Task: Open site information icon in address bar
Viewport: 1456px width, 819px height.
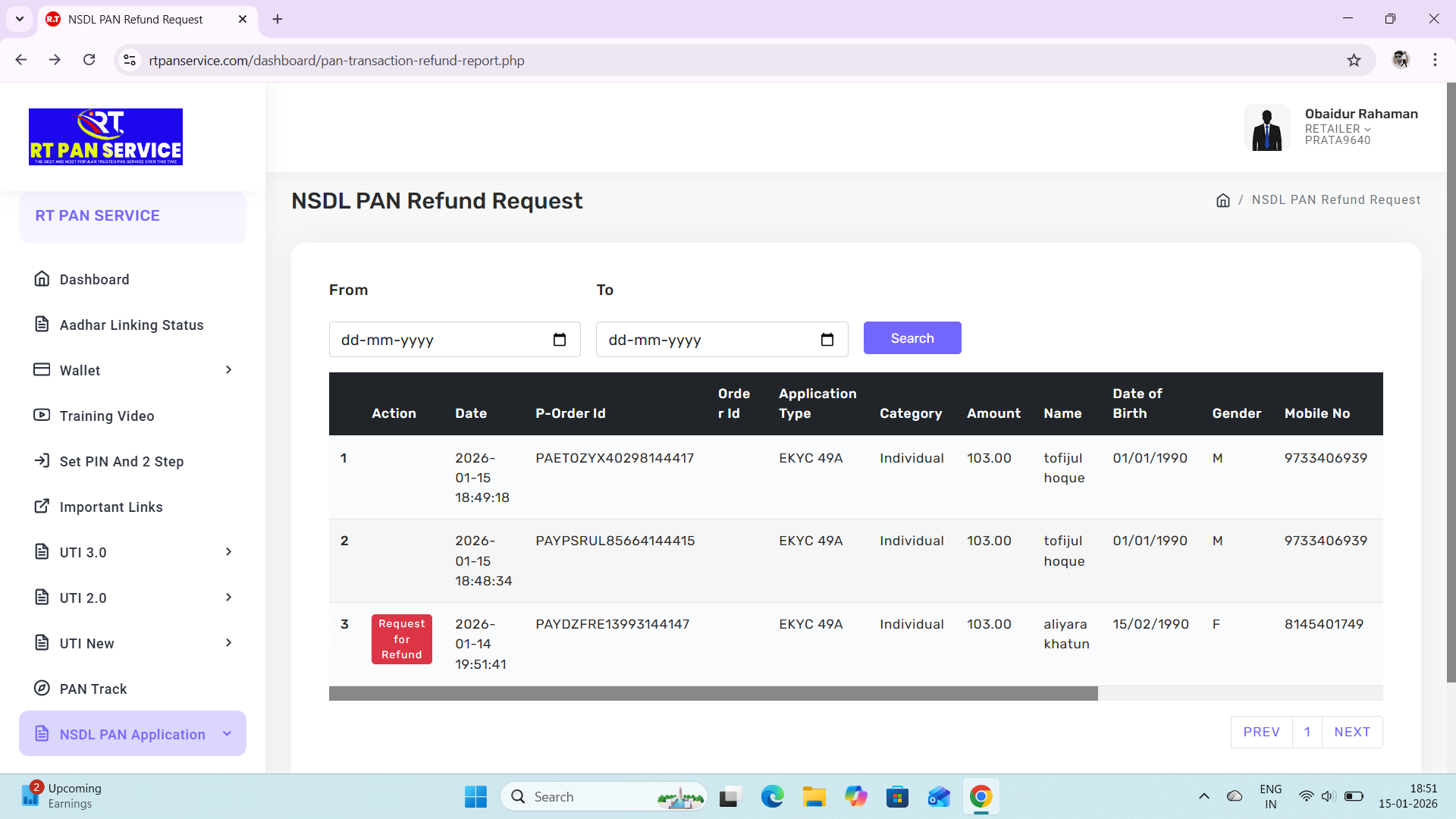Action: [130, 60]
